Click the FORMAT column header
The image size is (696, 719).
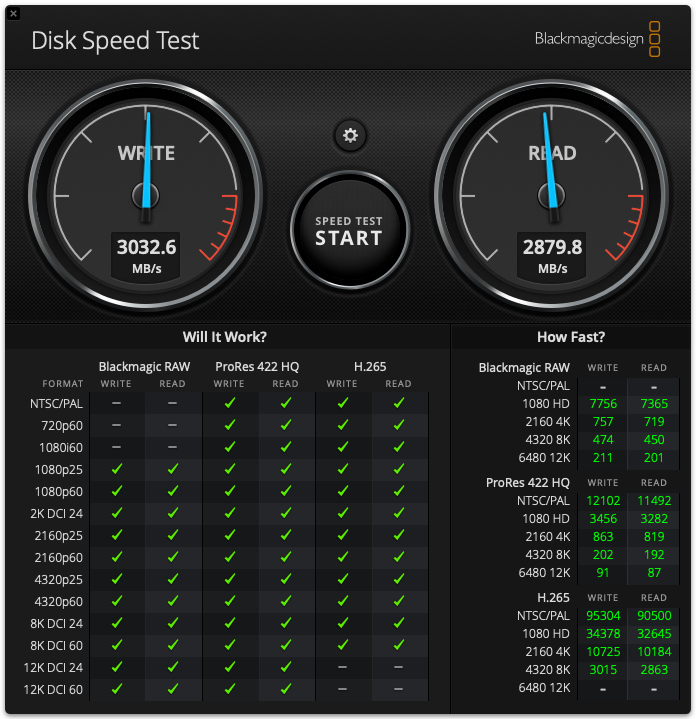point(63,384)
